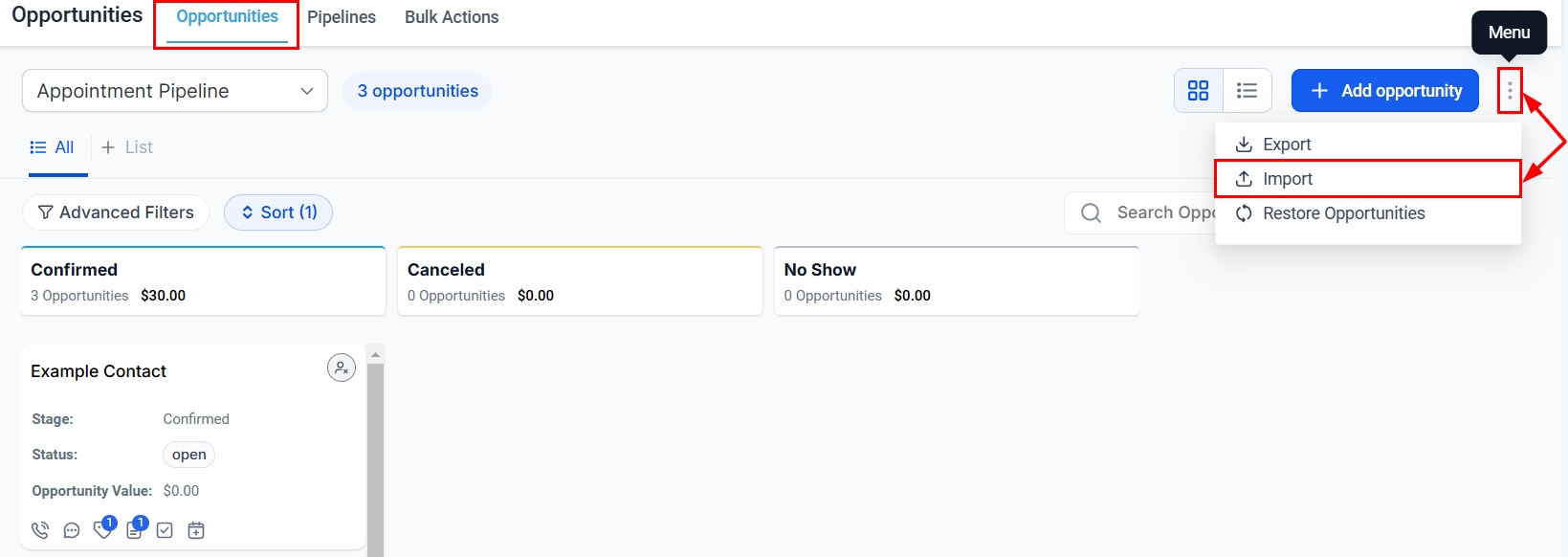Screen dimensions: 1568x557
Task: Open the three-dot Menu button
Action: [x=1510, y=91]
